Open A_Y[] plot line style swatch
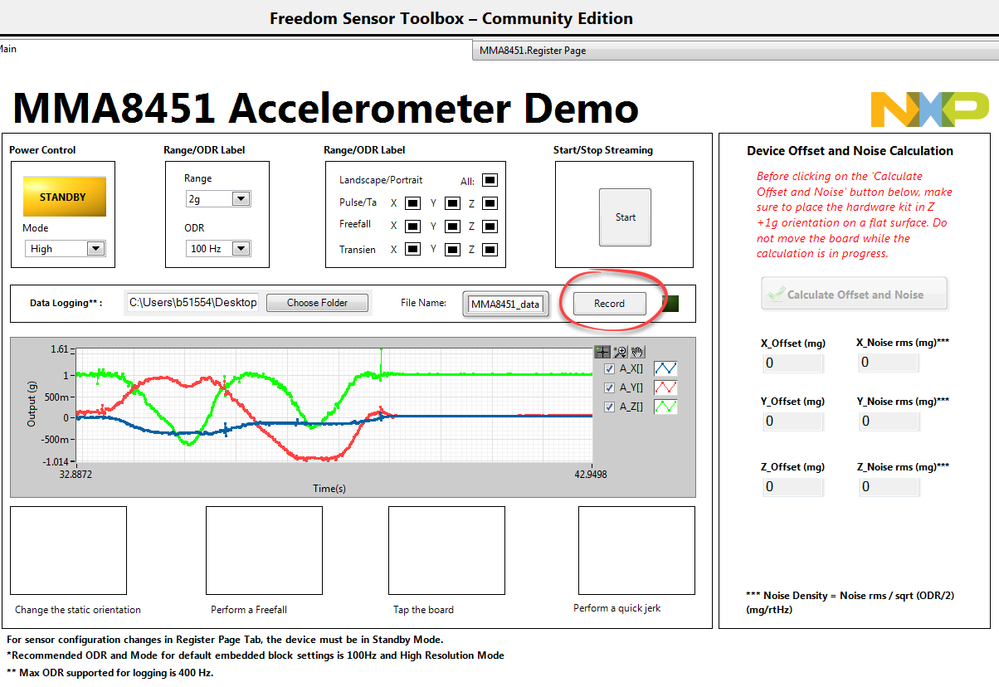999x687 pixels. (666, 387)
